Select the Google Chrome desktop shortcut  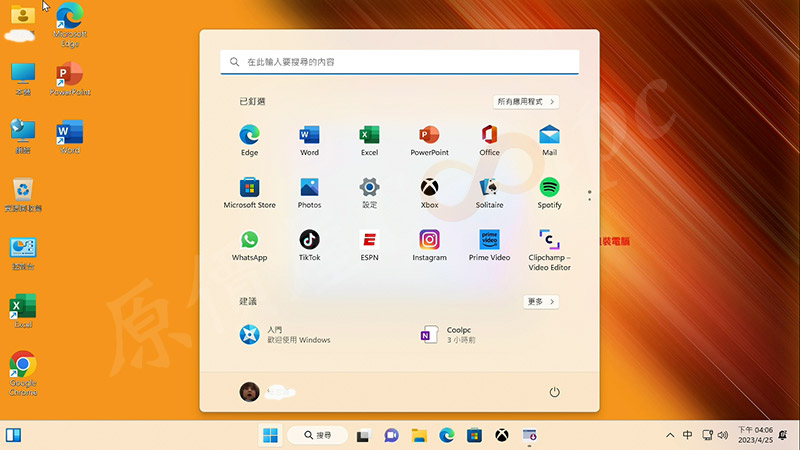pyautogui.click(x=23, y=373)
